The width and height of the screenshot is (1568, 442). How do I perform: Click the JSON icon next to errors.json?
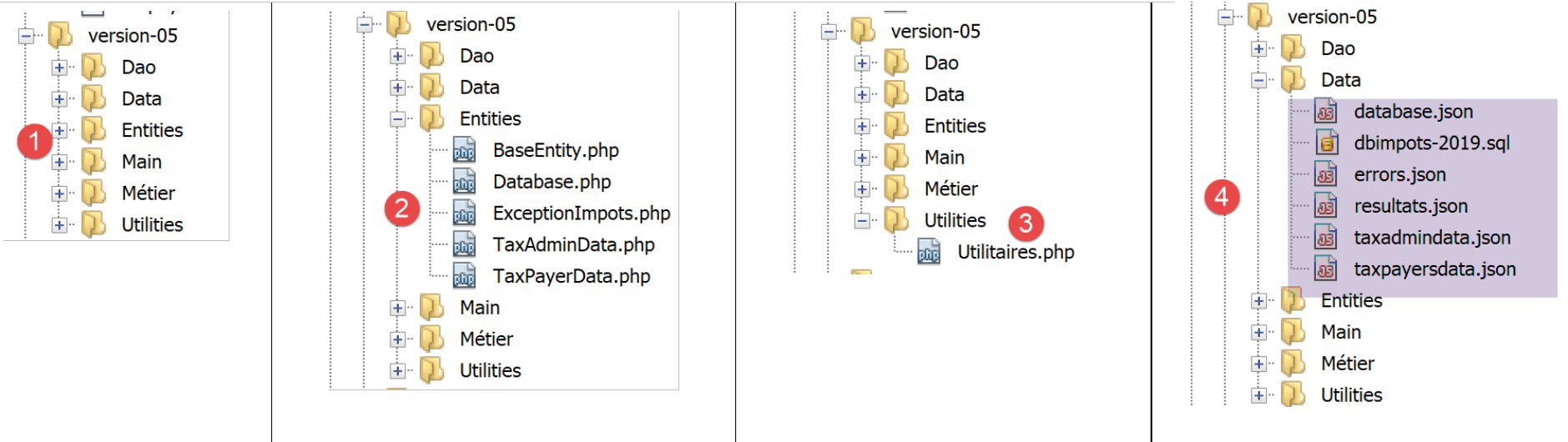click(x=1325, y=174)
